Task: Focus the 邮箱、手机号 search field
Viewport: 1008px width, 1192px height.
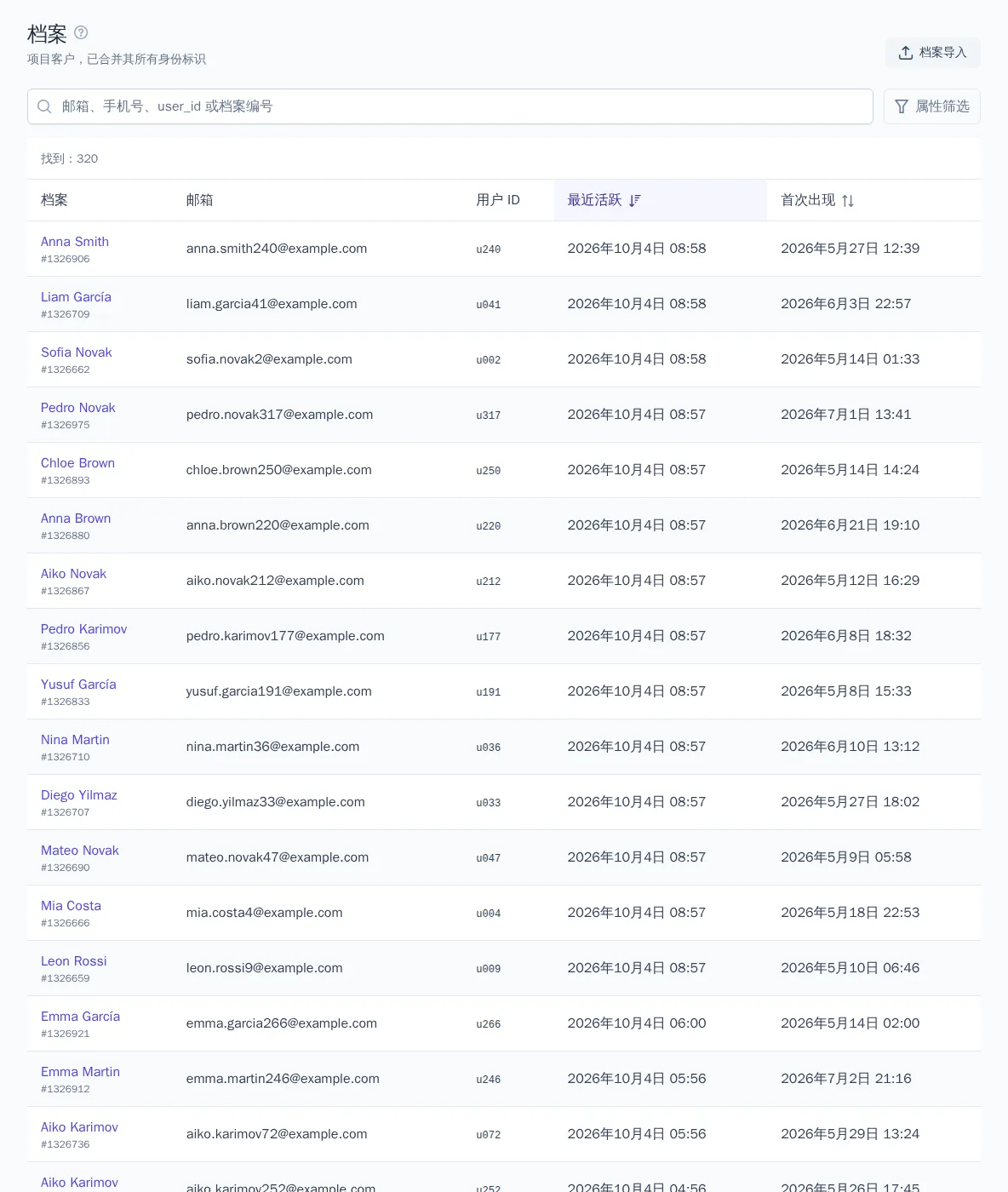Action: tap(450, 106)
